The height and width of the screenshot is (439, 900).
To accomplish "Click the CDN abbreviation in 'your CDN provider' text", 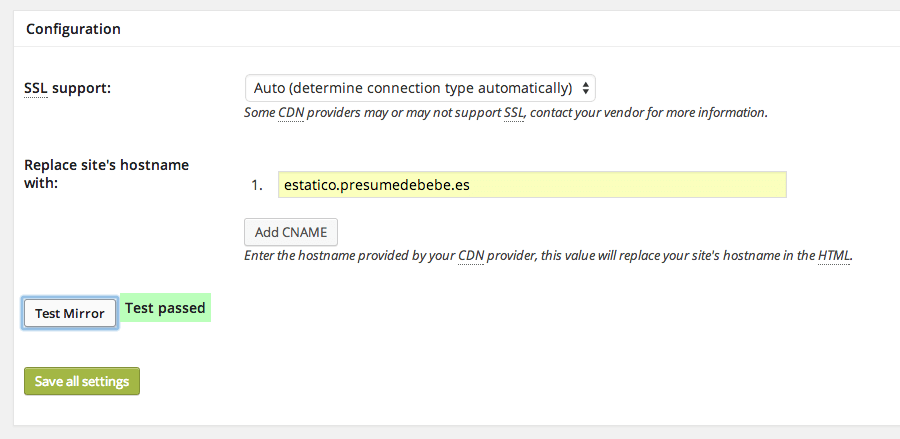I will click(x=471, y=255).
